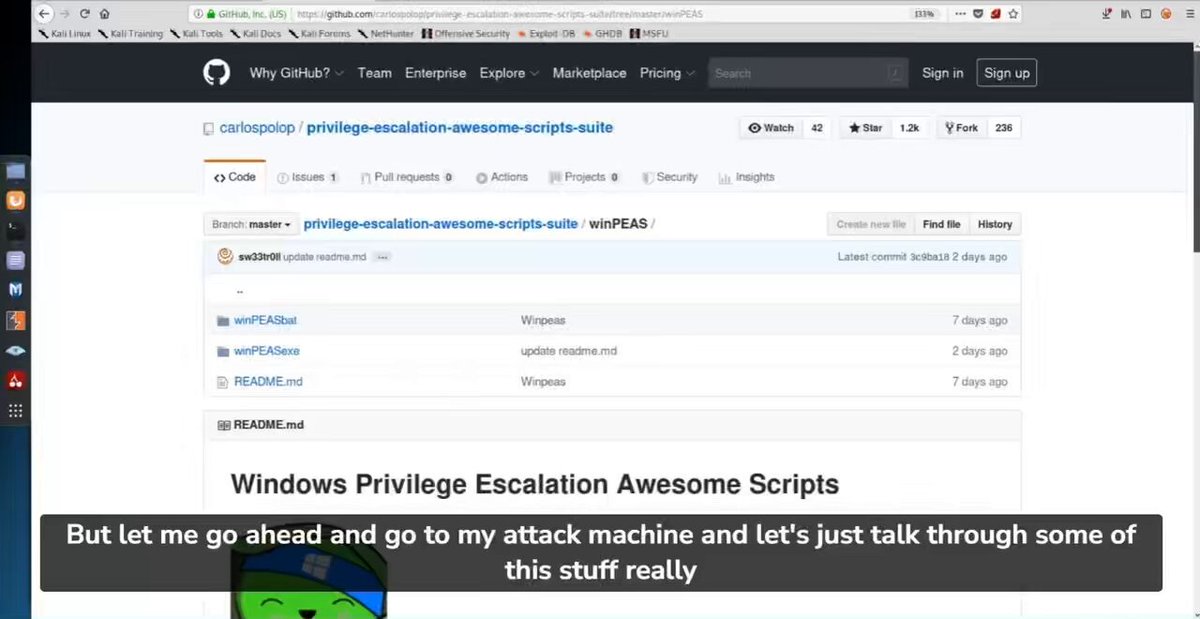Screen dimensions: 1200x619
Task: Click the History button
Action: 995,225
